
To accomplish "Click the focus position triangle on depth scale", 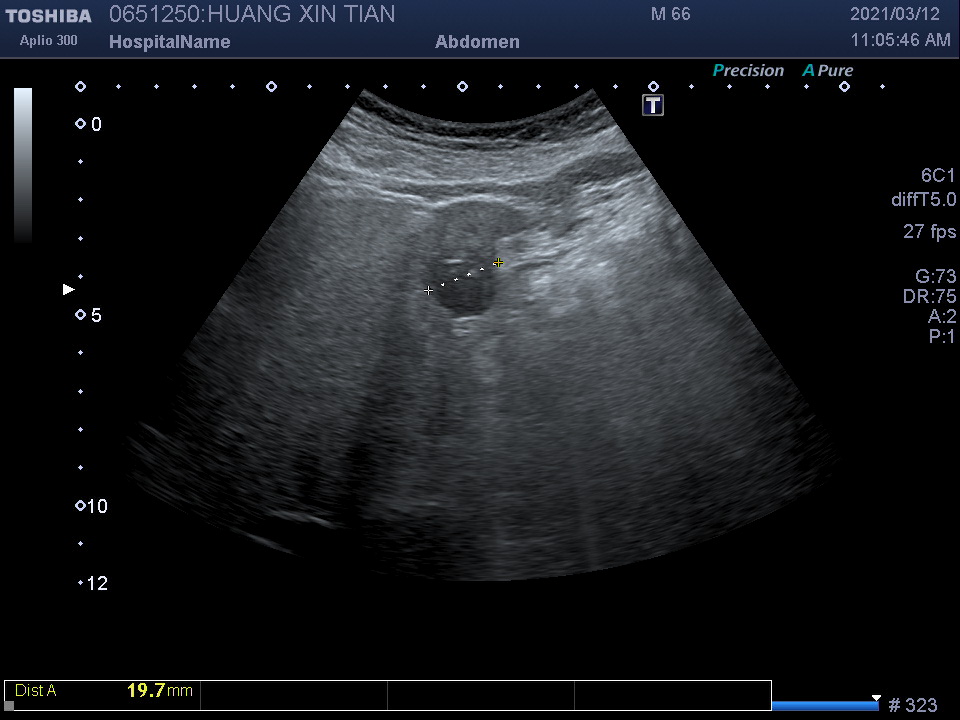I will coord(69,289).
